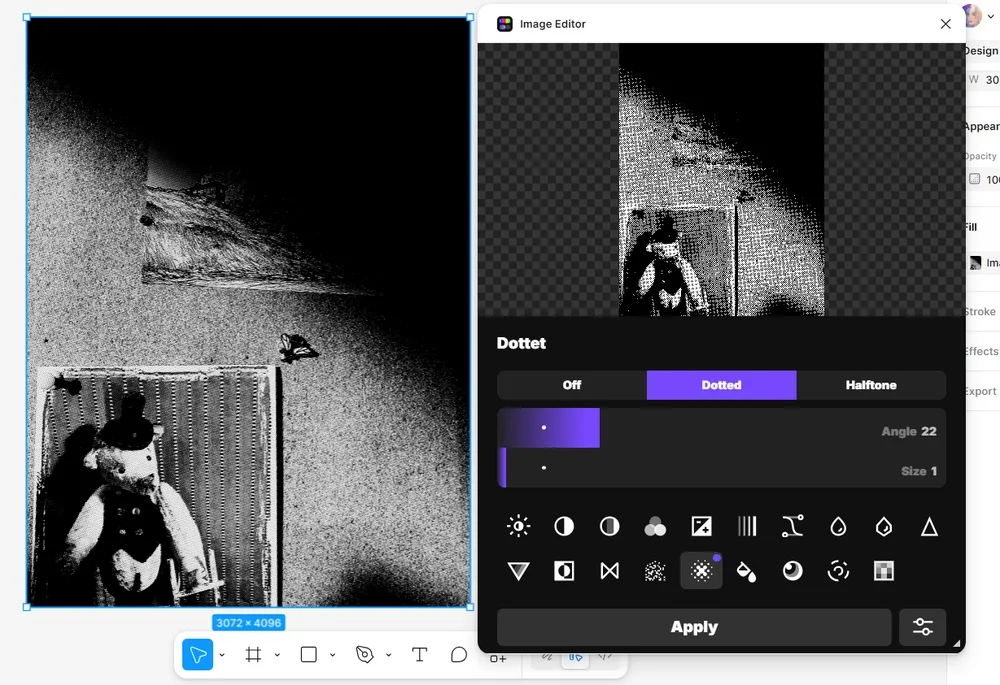Click the noise grain texture icon
This screenshot has height=685, width=1000.
click(x=655, y=571)
